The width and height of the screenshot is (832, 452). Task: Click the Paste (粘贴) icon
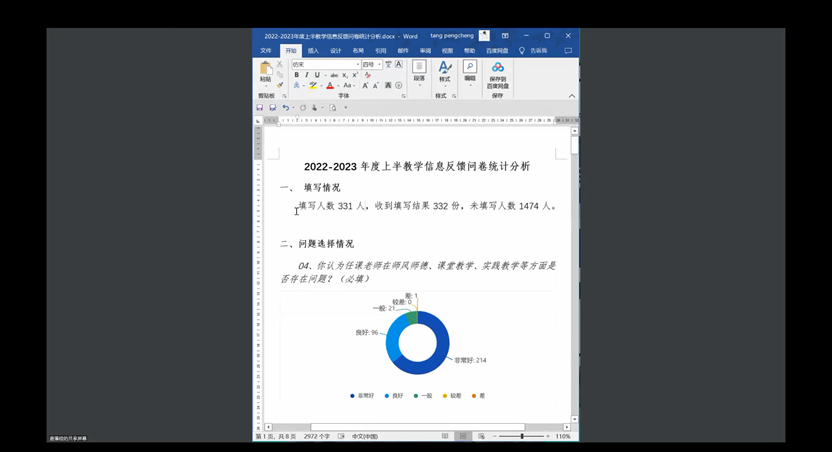click(x=265, y=70)
